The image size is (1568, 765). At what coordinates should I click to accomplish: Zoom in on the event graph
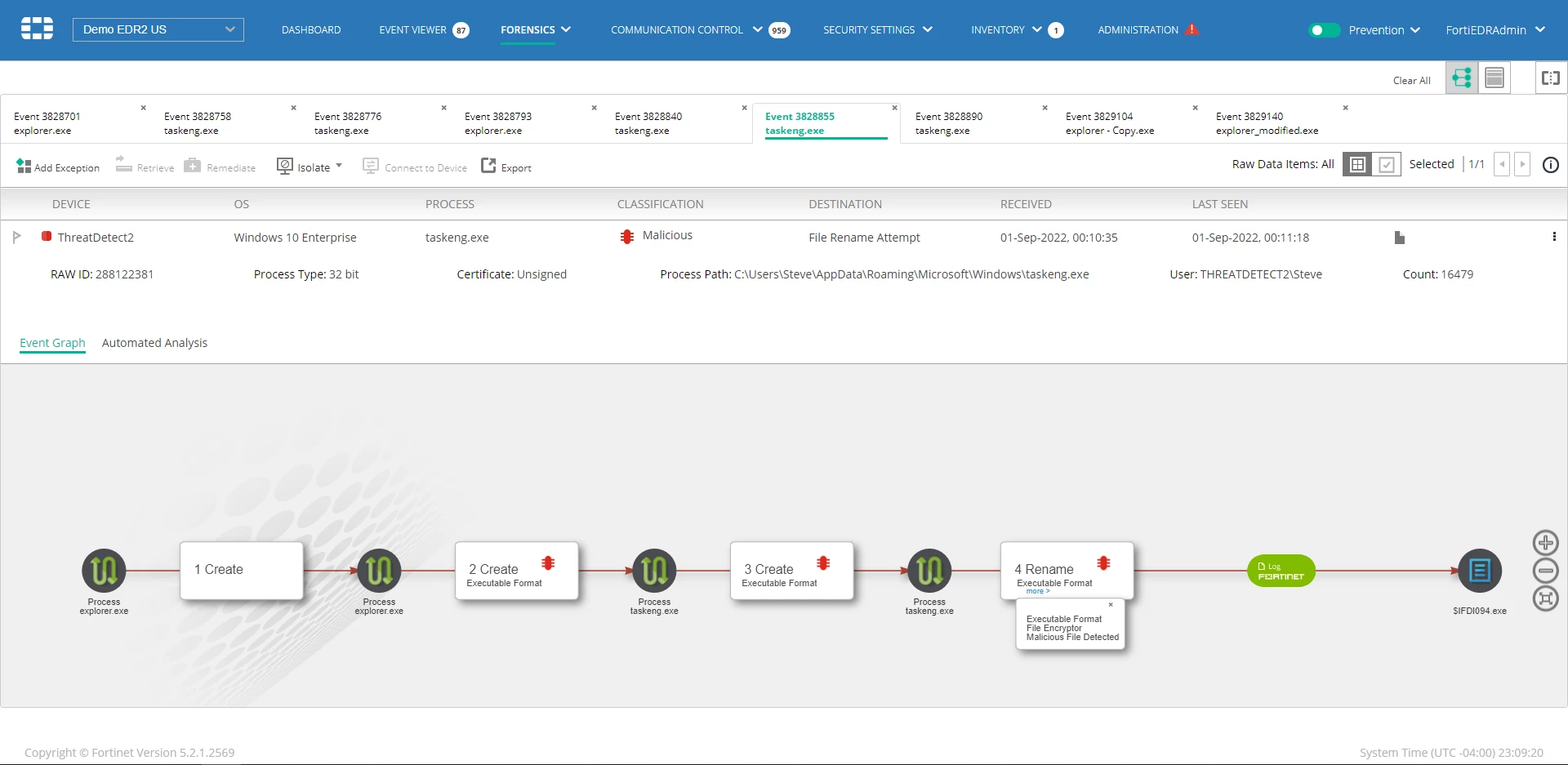point(1545,542)
